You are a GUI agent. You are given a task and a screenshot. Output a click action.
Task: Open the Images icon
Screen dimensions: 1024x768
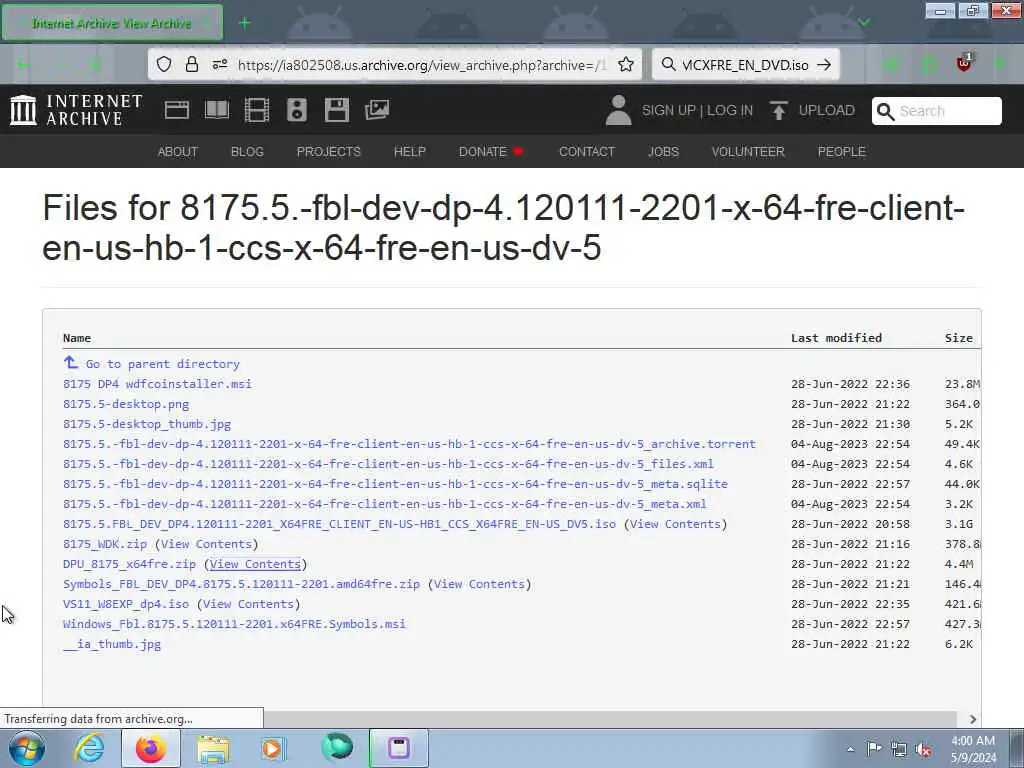point(377,110)
